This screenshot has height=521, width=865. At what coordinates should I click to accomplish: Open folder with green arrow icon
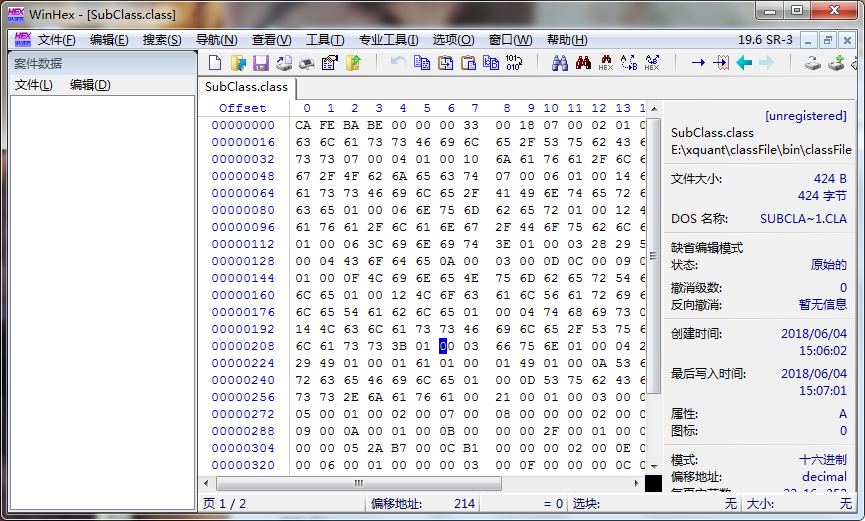(x=353, y=63)
